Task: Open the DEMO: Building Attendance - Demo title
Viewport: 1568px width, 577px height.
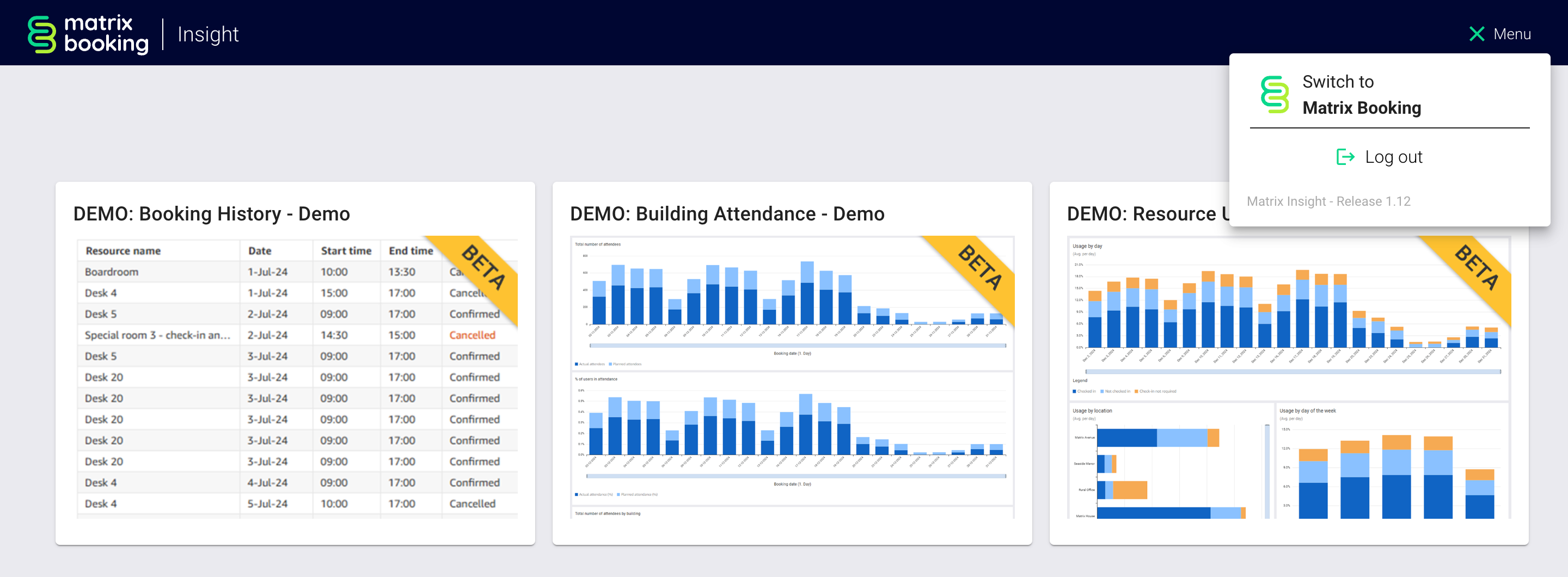Action: point(727,213)
